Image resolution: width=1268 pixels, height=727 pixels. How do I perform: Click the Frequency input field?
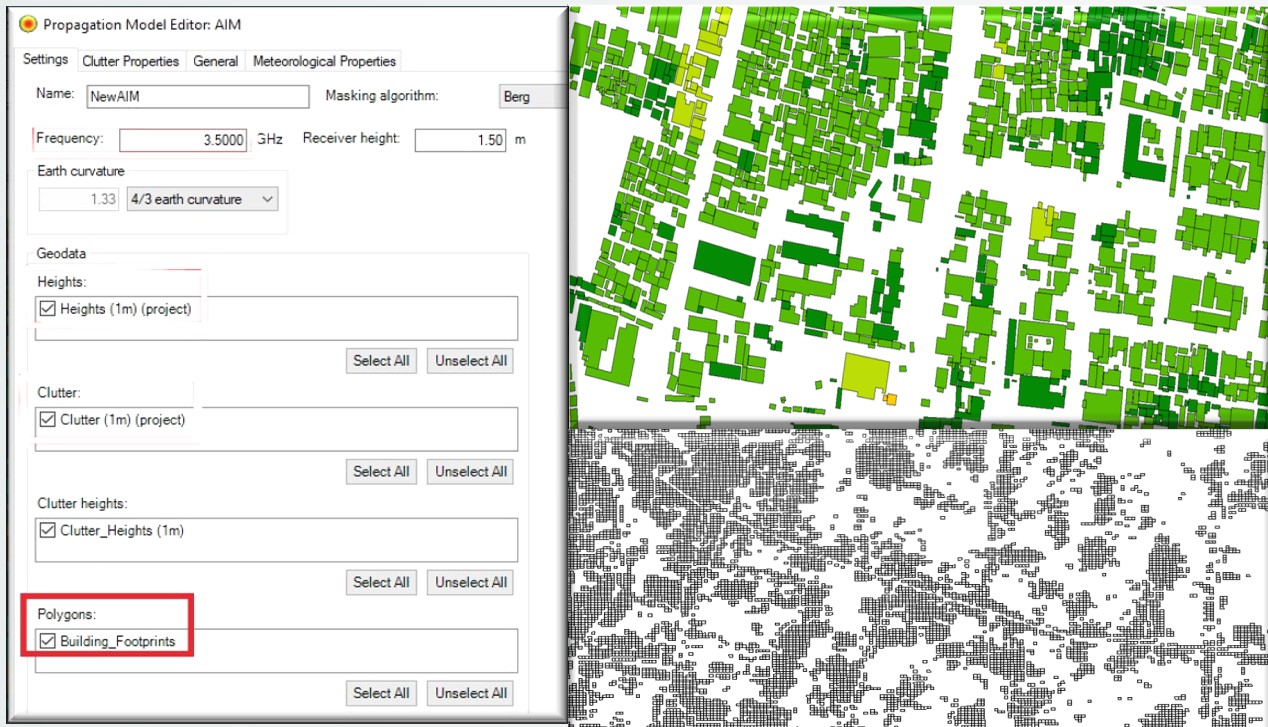[183, 140]
